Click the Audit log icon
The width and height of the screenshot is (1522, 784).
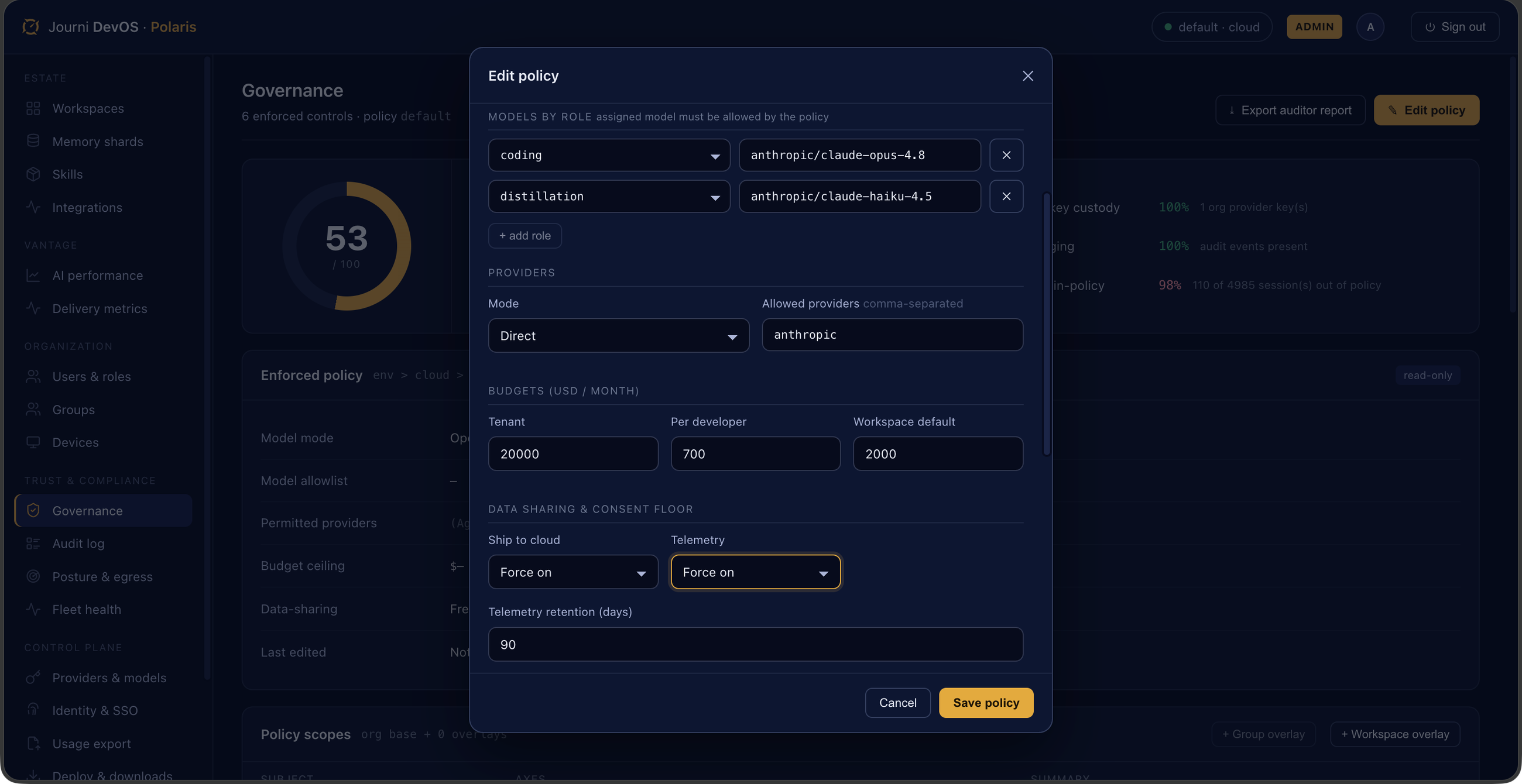pyautogui.click(x=33, y=543)
